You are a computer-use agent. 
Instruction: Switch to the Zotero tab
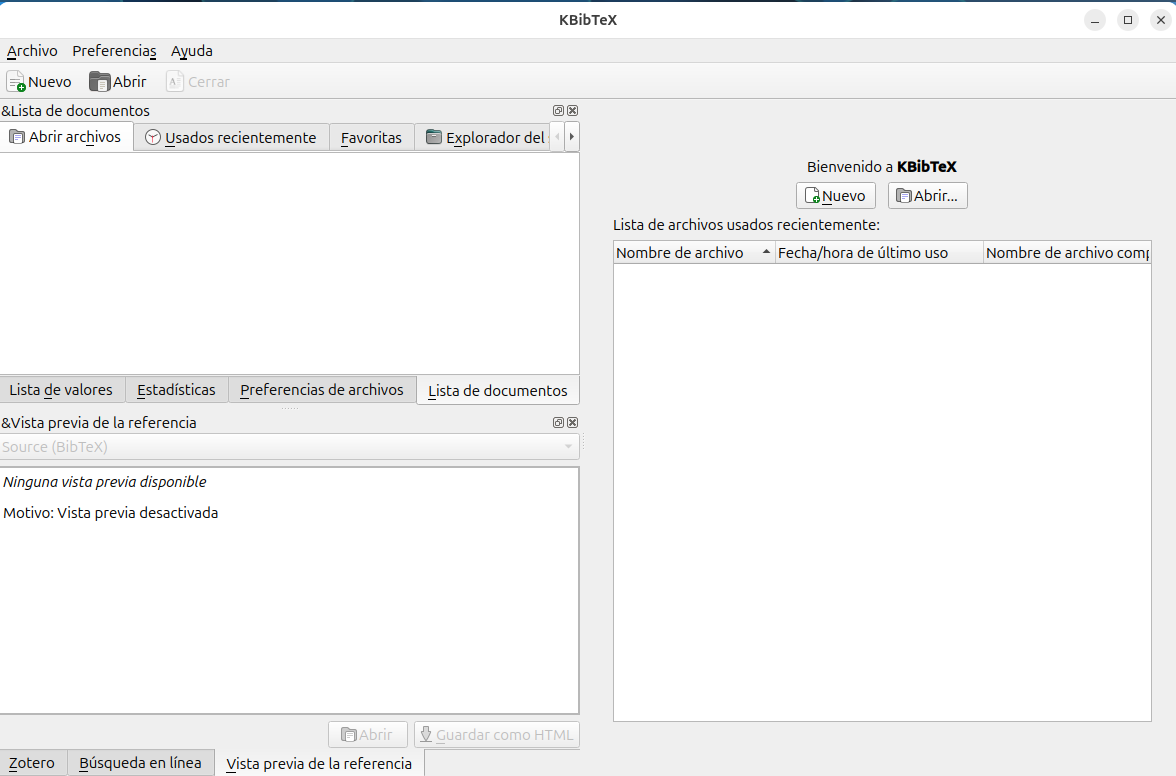pyautogui.click(x=32, y=763)
